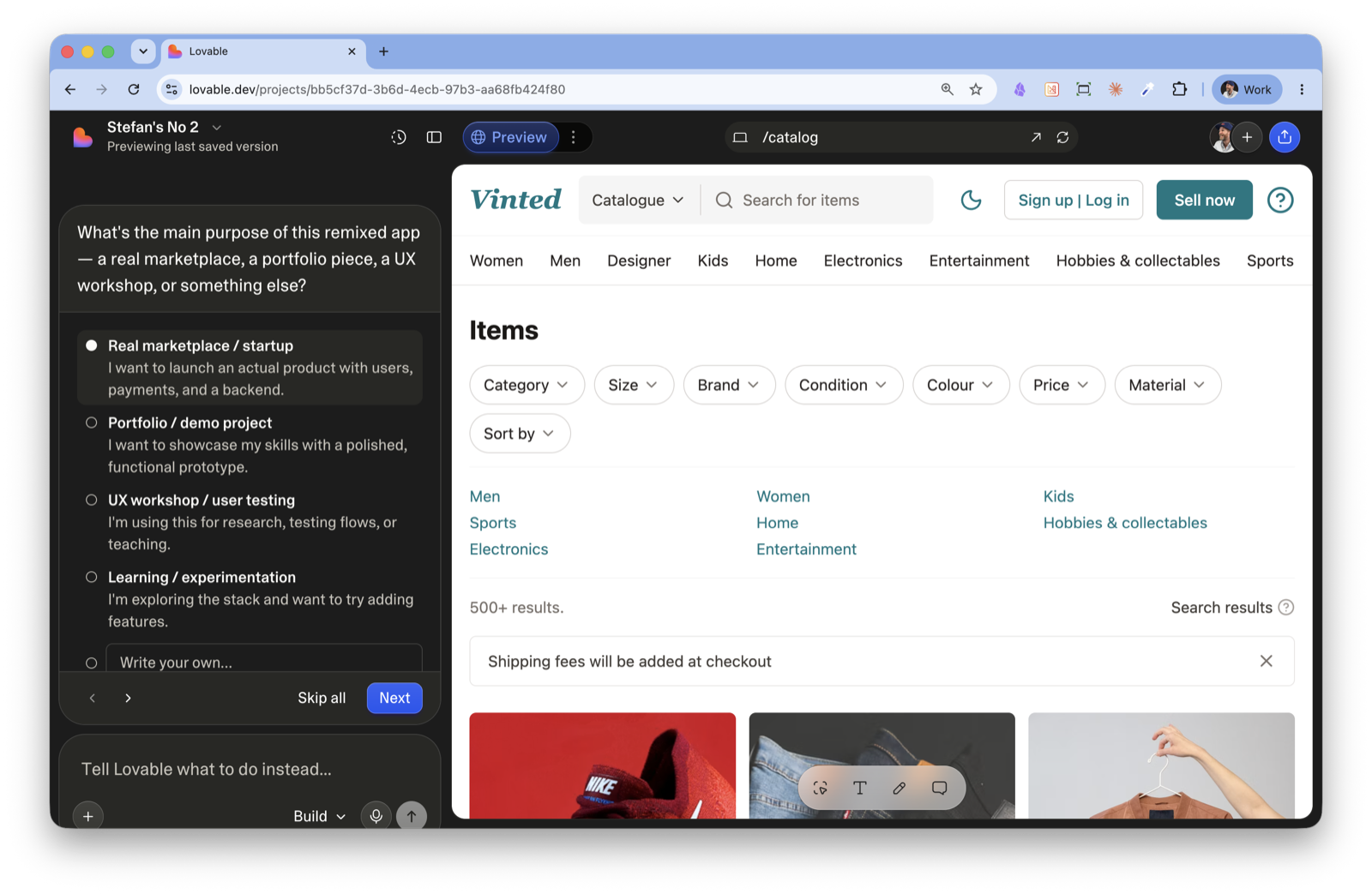The height and width of the screenshot is (894, 1372).
Task: Select the comment tool
Action: [x=939, y=788]
